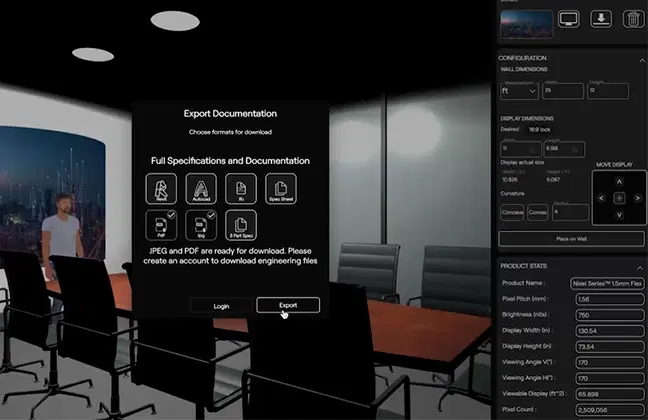The width and height of the screenshot is (648, 420).
Task: Click the download content icon
Action: coord(601,19)
